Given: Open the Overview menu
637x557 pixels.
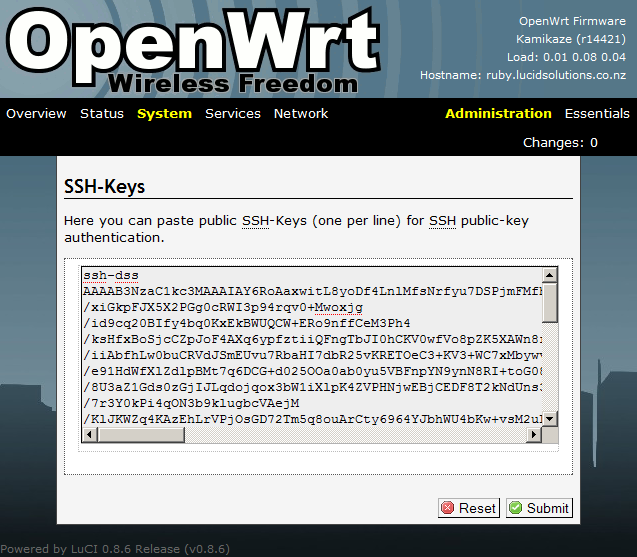Looking at the screenshot, I should pyautogui.click(x=36, y=113).
